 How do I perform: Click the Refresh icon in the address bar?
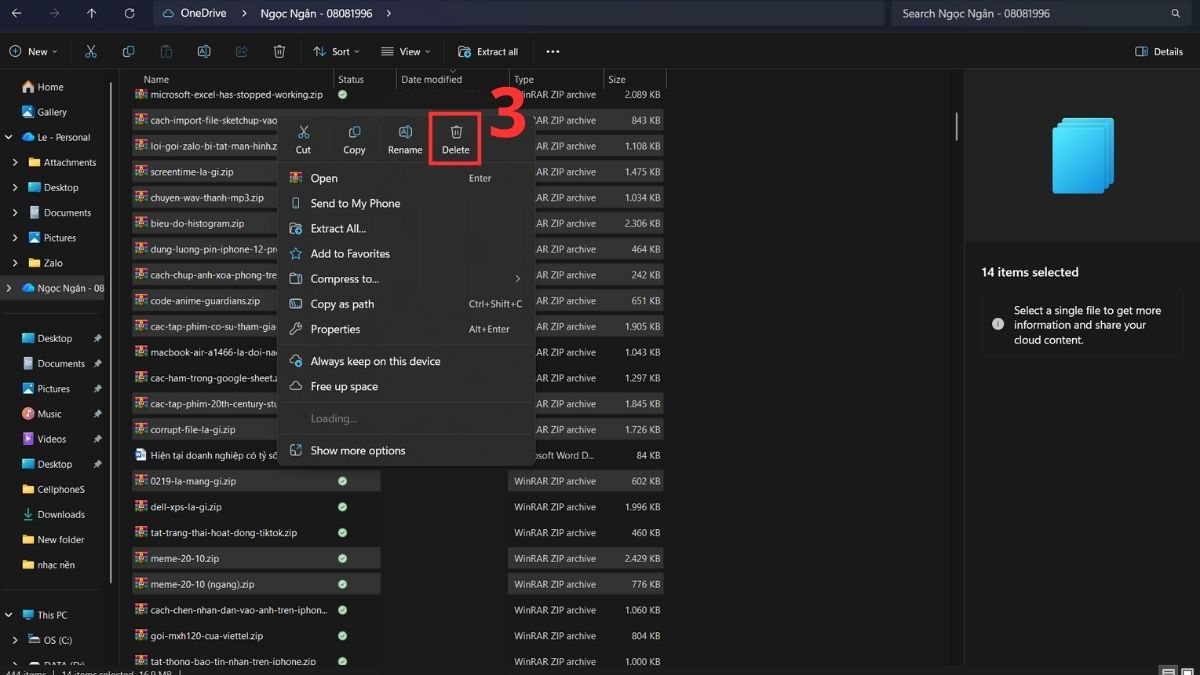click(129, 14)
